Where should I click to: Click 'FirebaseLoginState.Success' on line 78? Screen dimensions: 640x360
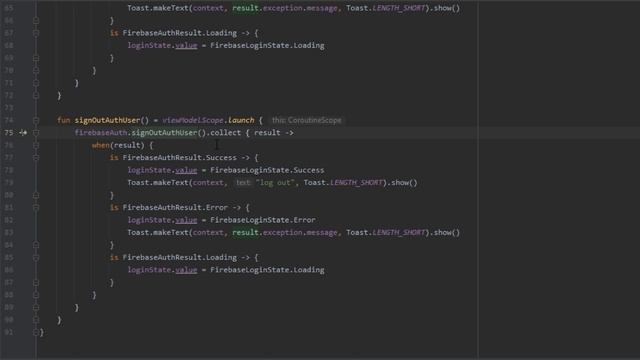click(267, 170)
